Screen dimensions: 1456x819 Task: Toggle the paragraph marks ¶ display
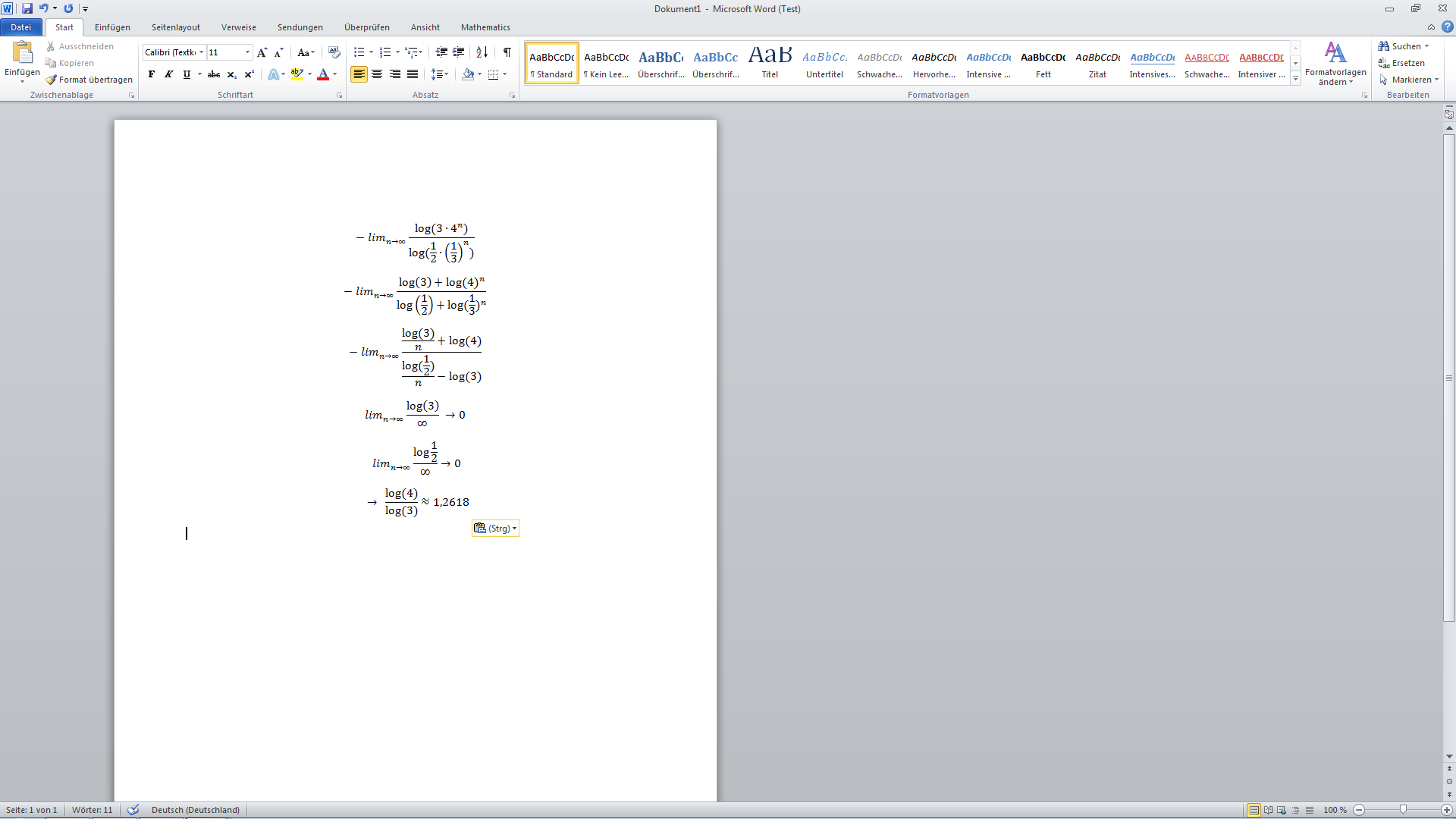point(507,52)
